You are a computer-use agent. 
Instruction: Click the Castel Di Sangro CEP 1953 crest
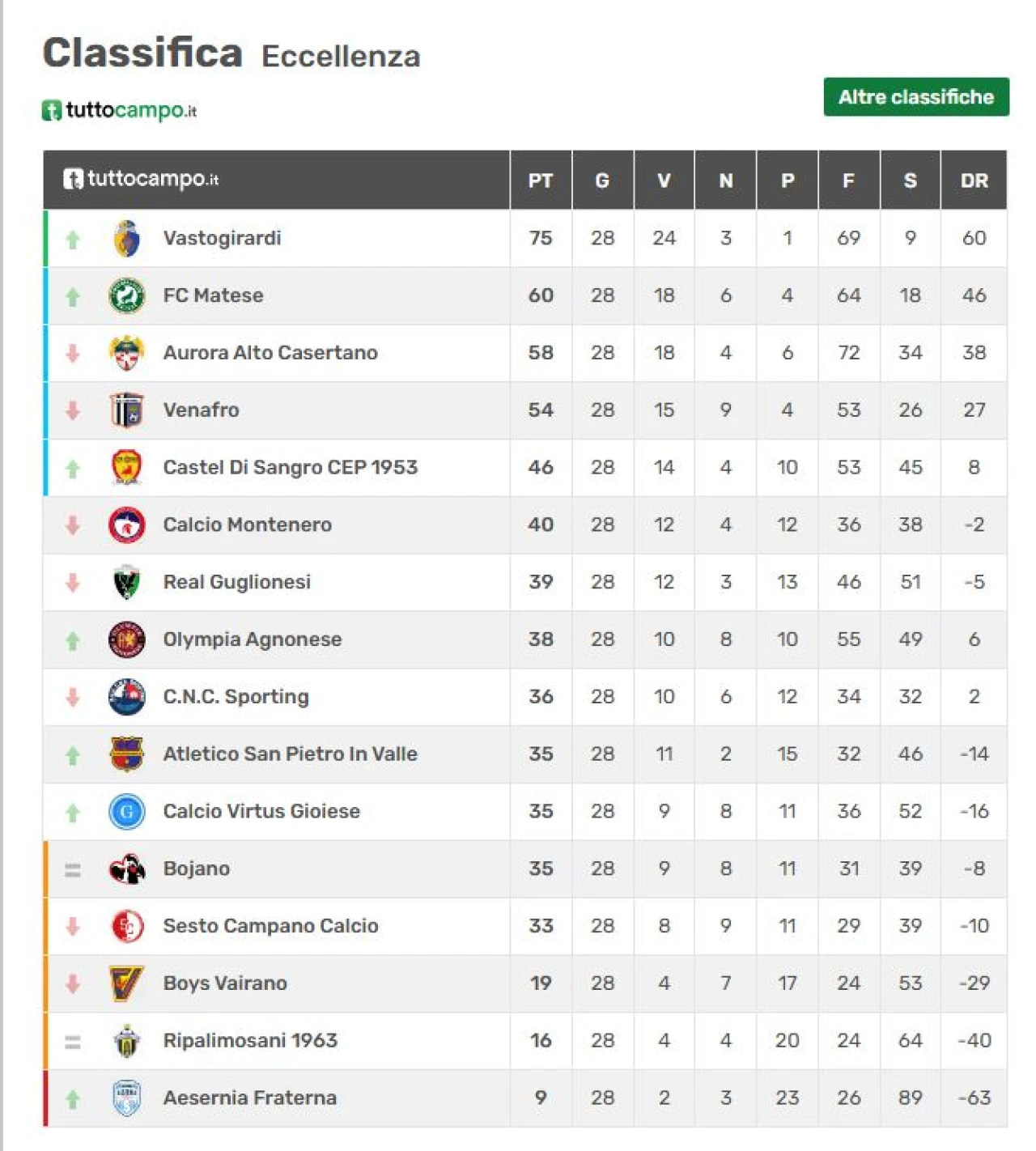coord(127,468)
